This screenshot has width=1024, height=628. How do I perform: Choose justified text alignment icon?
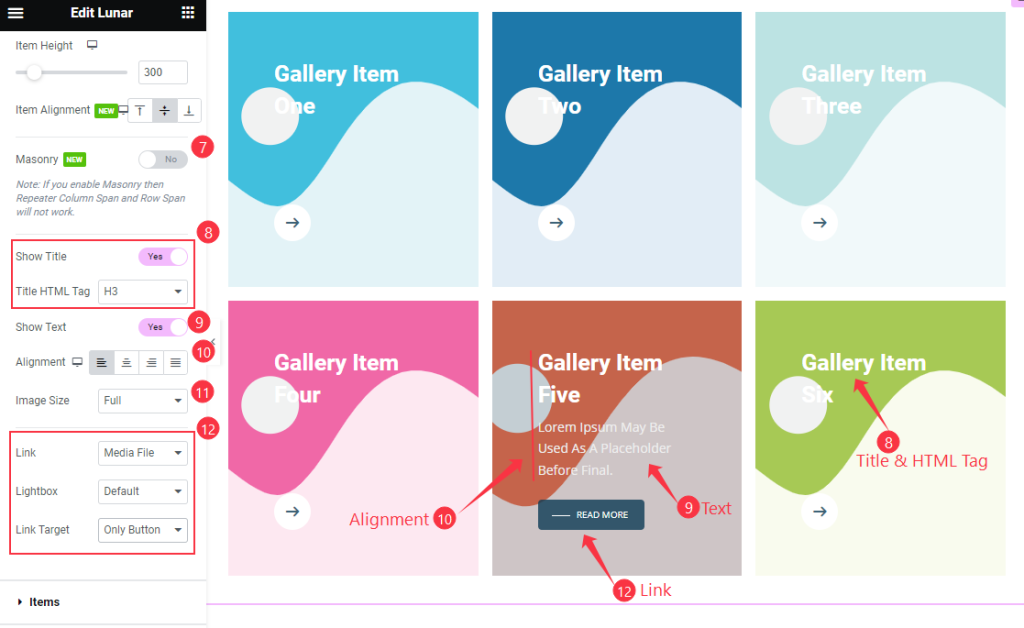click(x=176, y=362)
